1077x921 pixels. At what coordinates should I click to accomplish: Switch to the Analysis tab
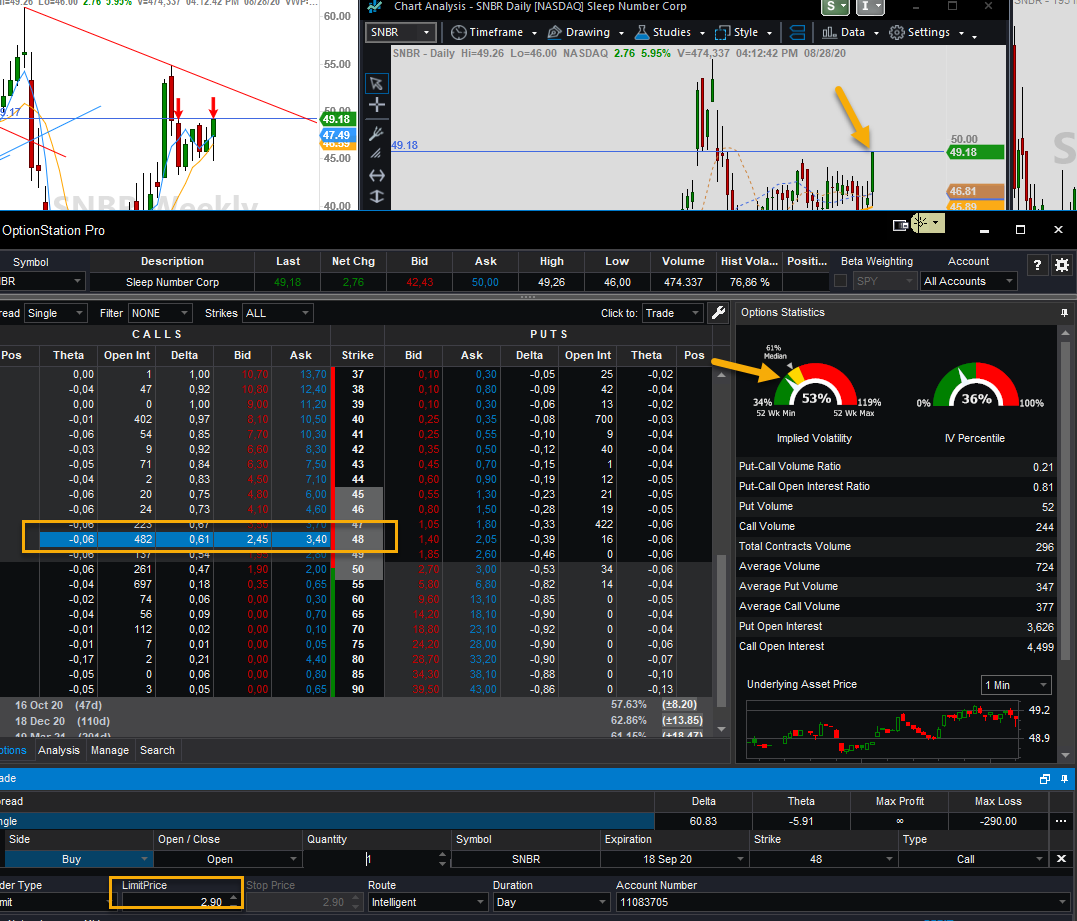59,750
